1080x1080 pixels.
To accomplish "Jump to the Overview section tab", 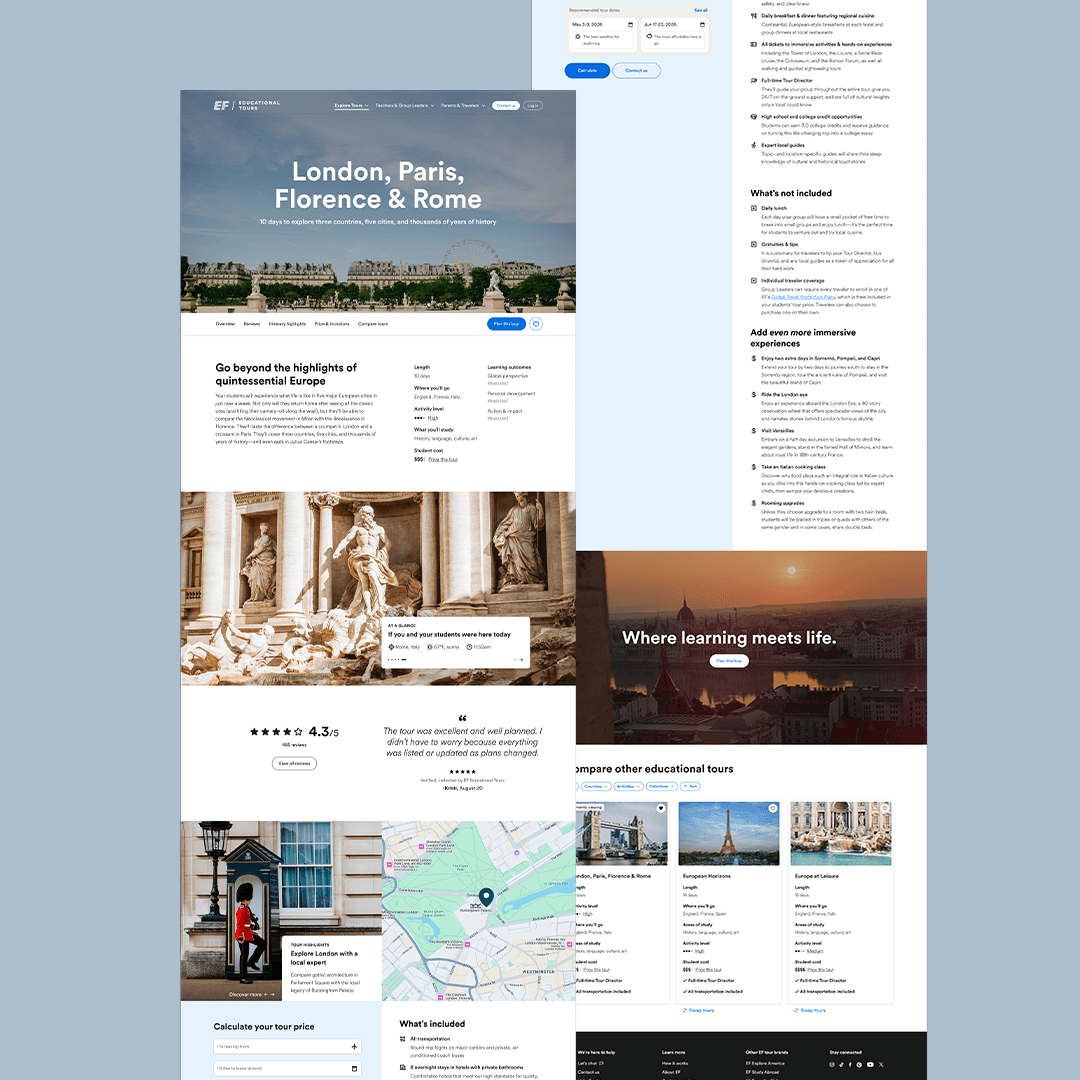I will click(x=225, y=324).
